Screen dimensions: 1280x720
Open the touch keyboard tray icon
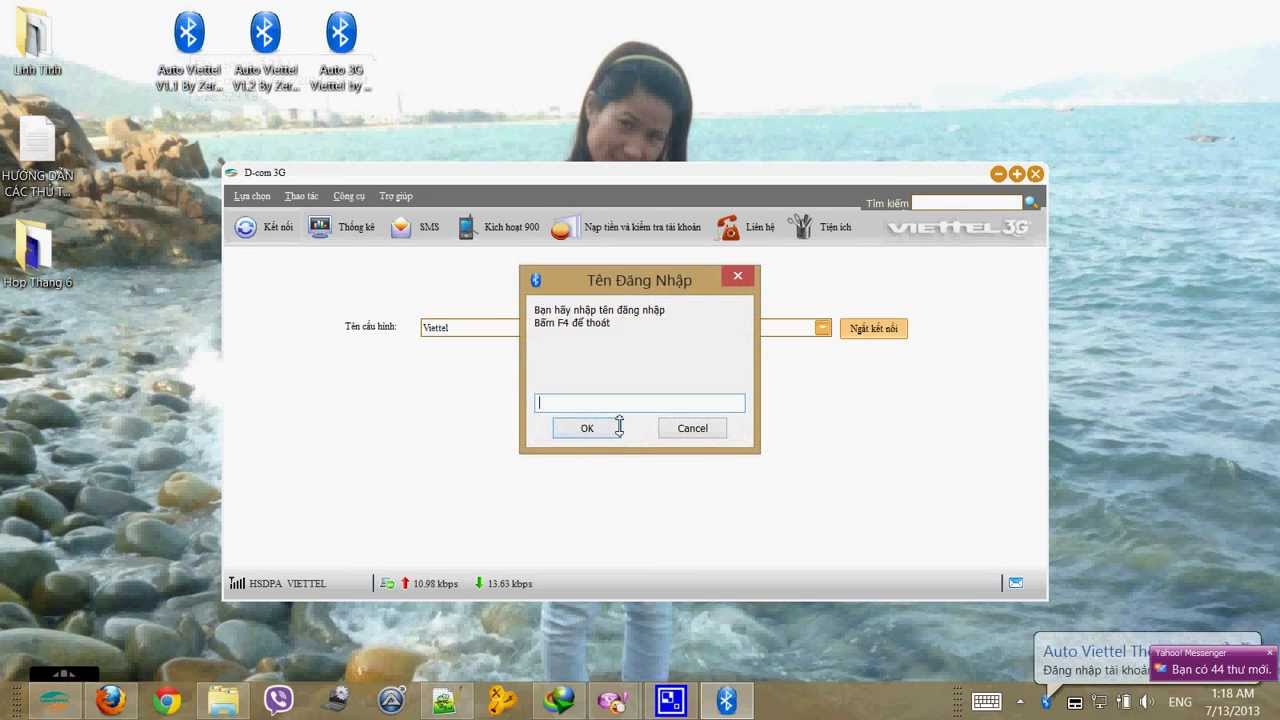pyautogui.click(x=987, y=702)
